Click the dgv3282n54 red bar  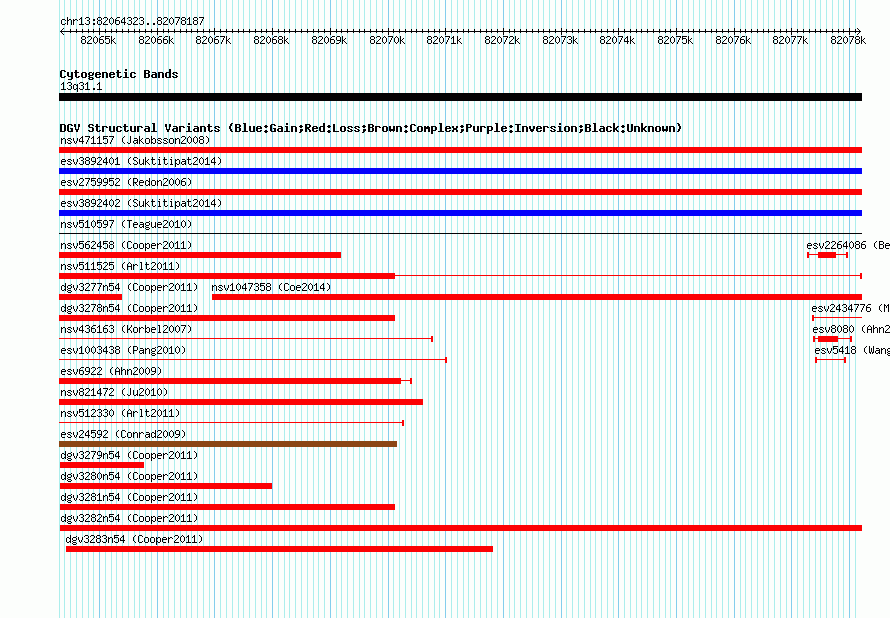pyautogui.click(x=460, y=528)
